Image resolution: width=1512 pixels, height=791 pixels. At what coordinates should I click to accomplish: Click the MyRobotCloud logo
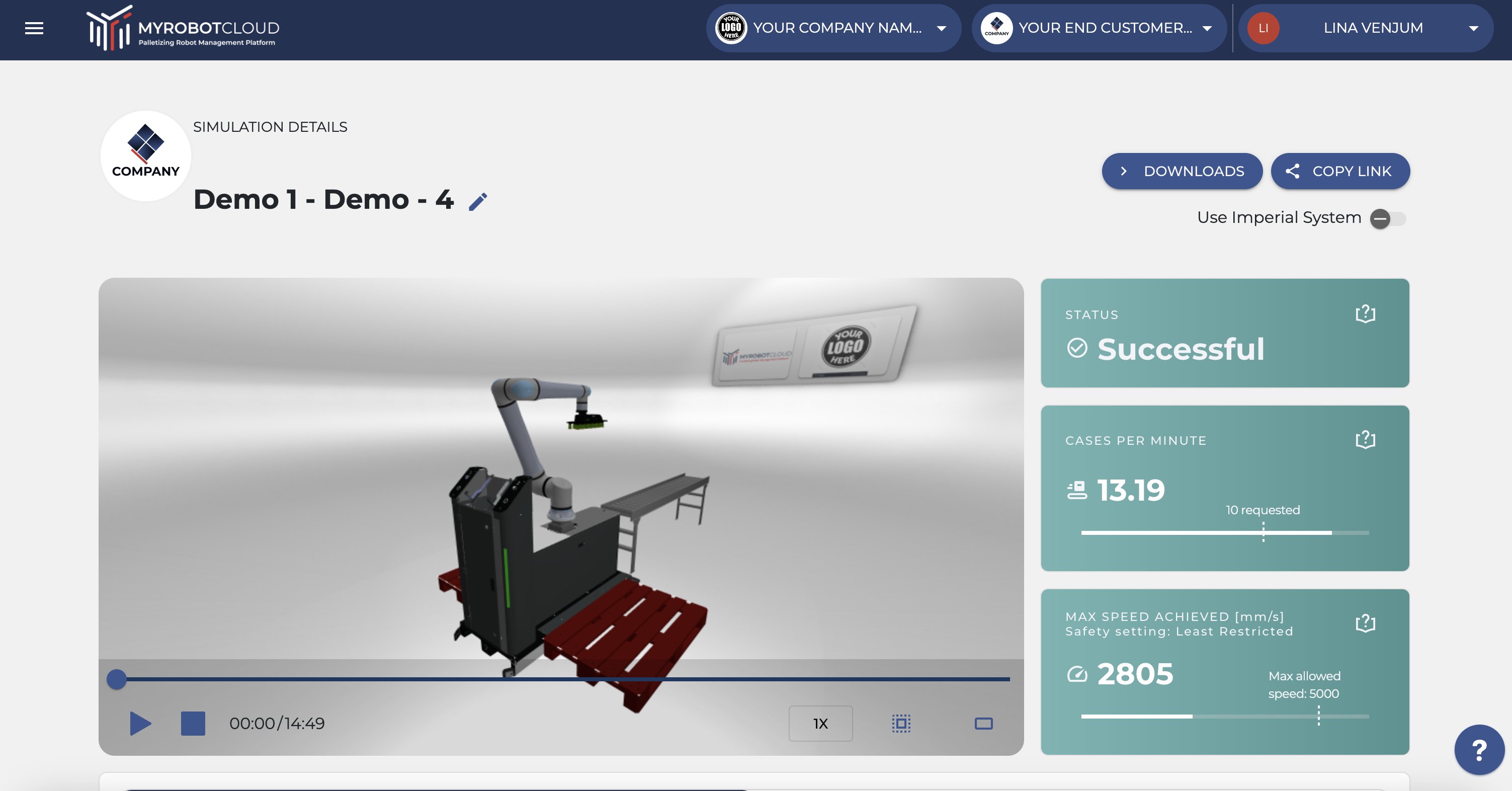(x=183, y=28)
